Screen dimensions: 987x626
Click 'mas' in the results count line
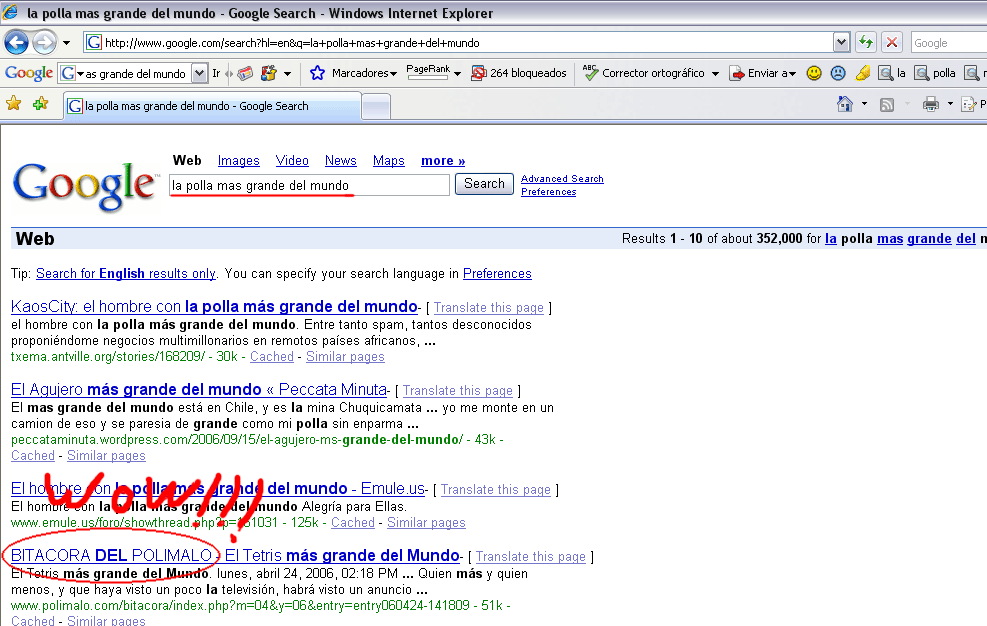point(890,239)
